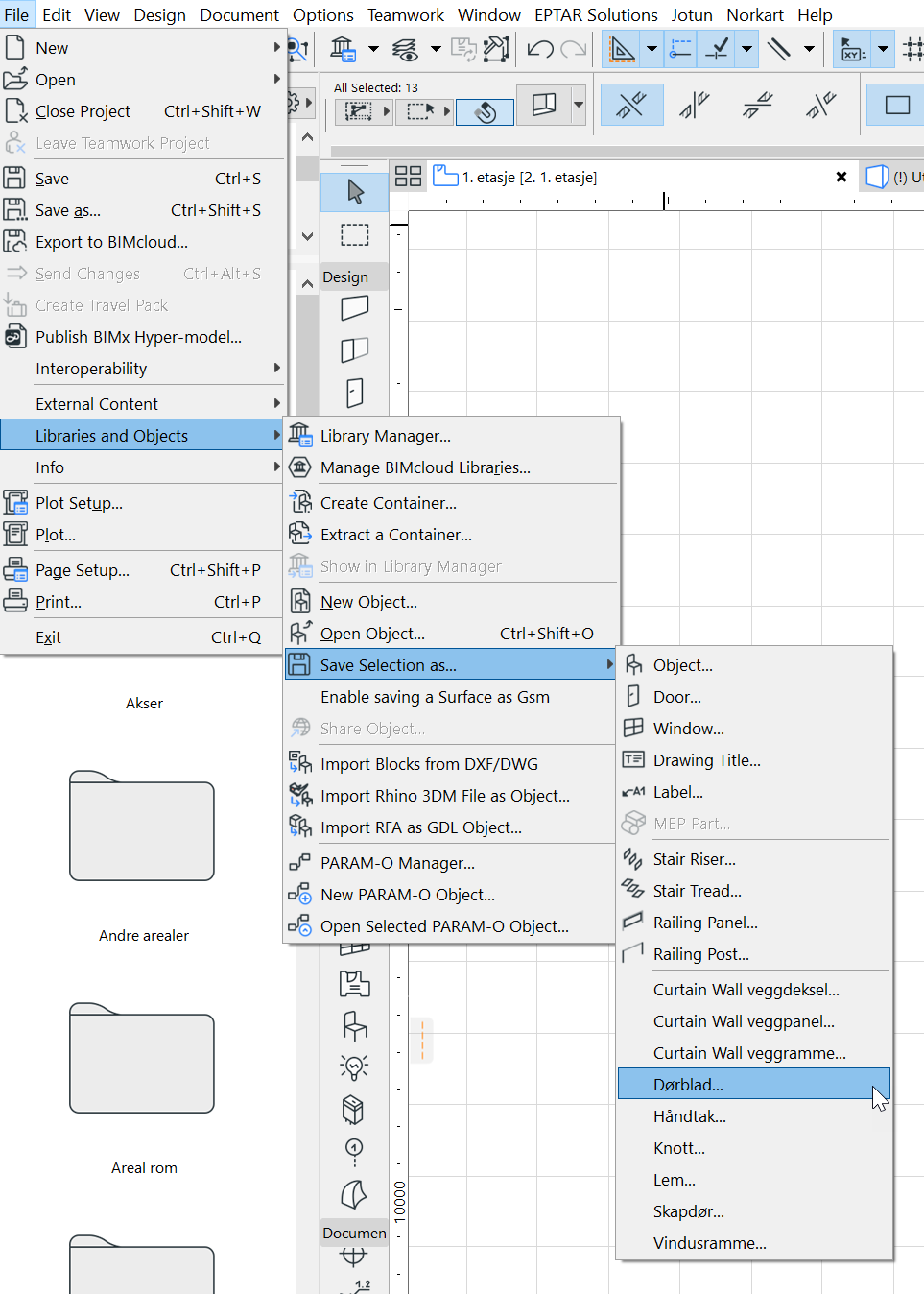This screenshot has height=1294, width=924.
Task: Open the snap point dropdown arrow
Action: (x=746, y=49)
